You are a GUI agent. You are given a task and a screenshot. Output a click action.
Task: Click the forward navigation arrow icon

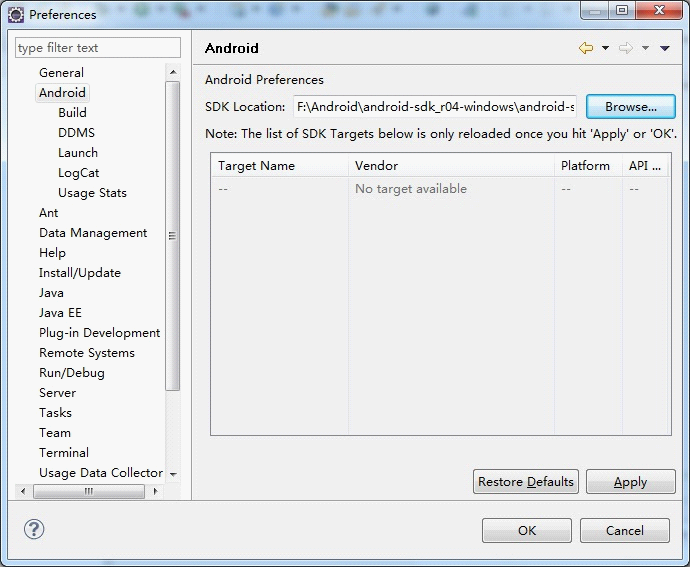(626, 48)
